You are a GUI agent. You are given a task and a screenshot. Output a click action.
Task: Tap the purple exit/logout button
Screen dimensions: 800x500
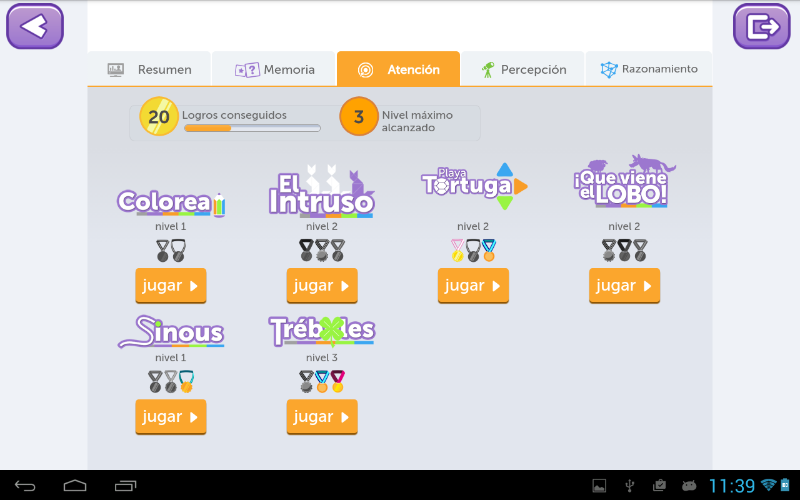761,26
